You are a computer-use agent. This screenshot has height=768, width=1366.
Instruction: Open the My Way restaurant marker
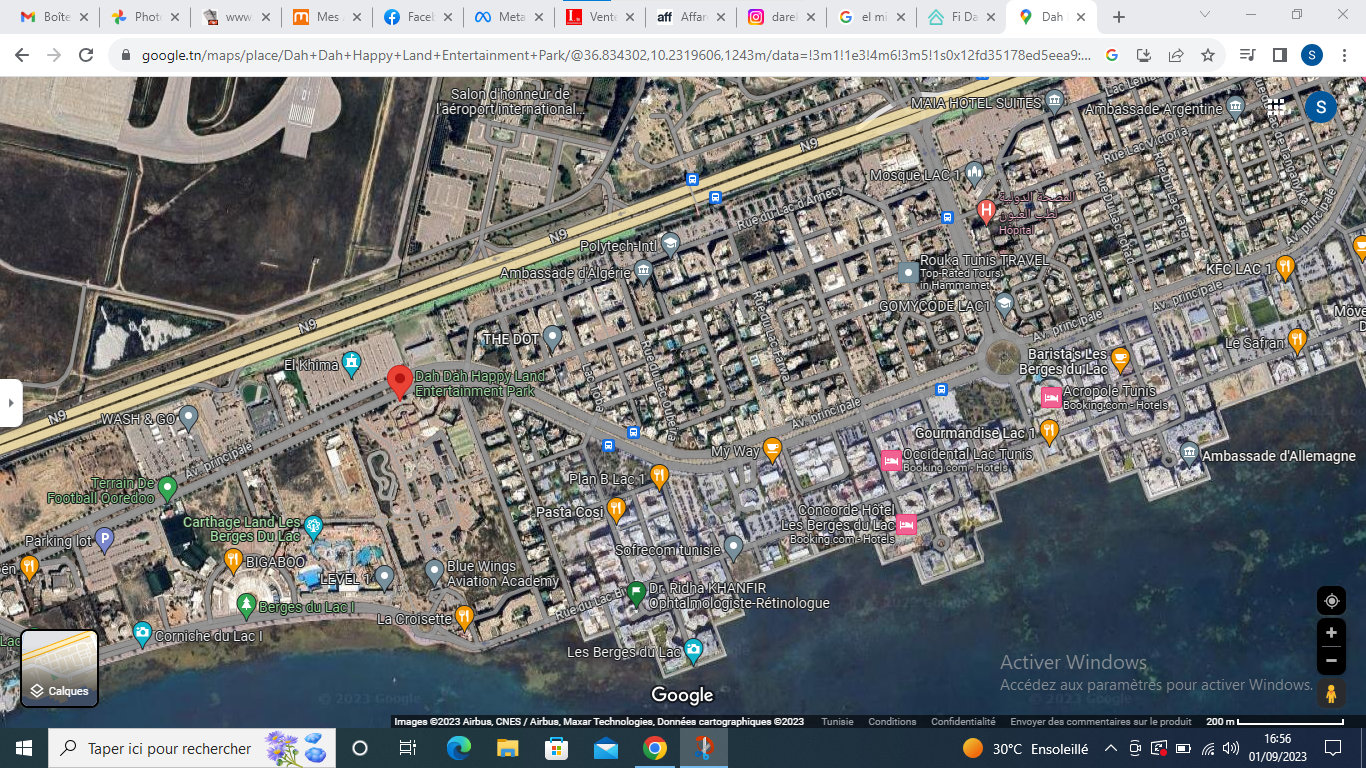[772, 449]
